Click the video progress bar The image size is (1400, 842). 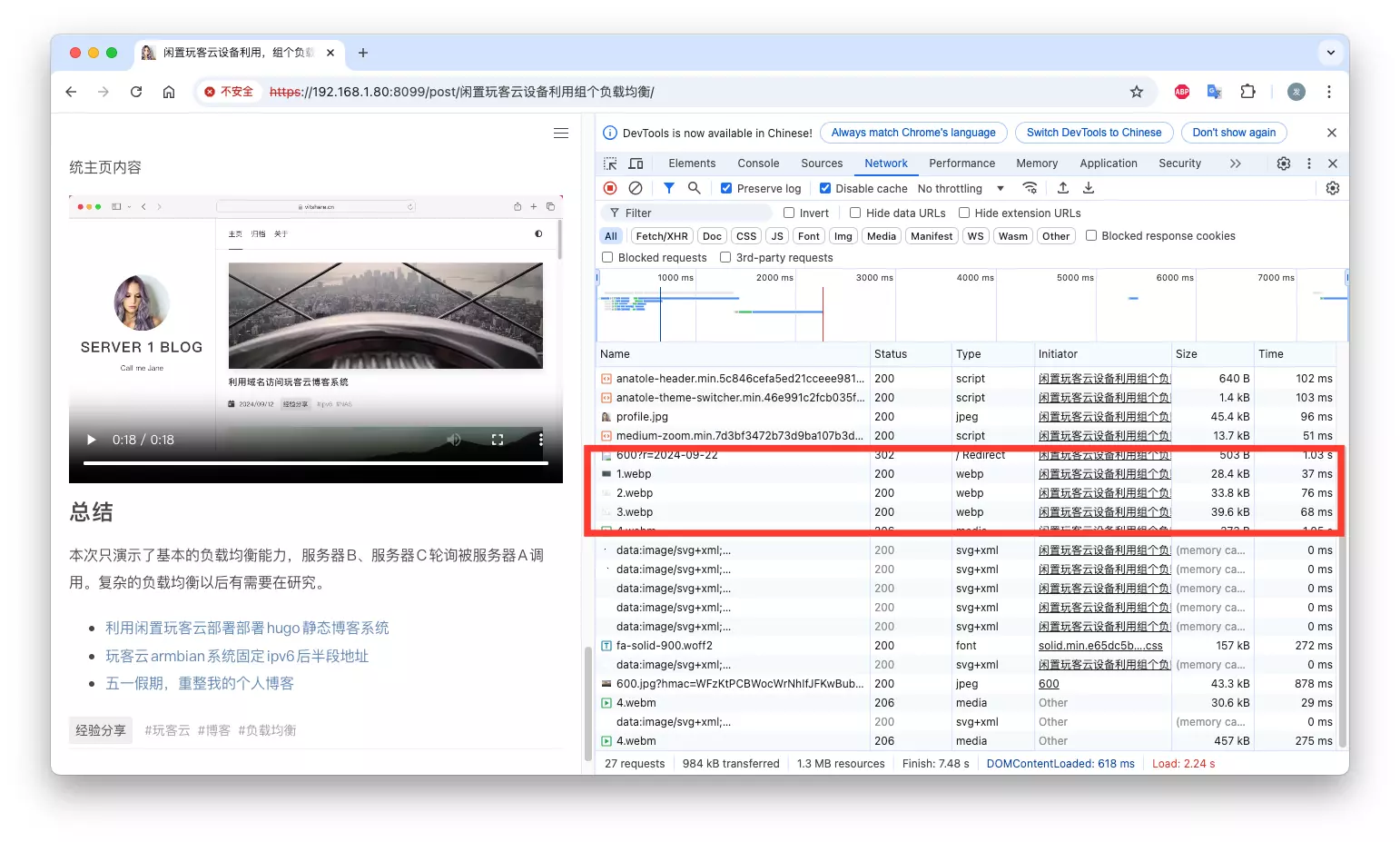(x=316, y=463)
